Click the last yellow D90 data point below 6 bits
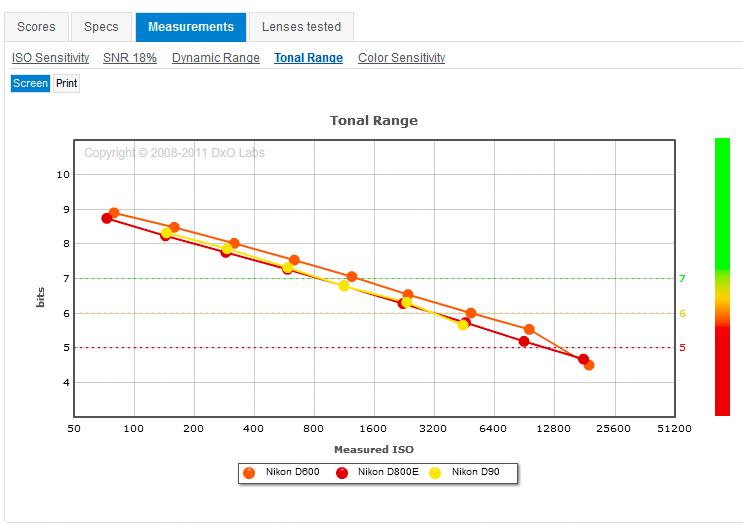The image size is (743, 525). 462,325
